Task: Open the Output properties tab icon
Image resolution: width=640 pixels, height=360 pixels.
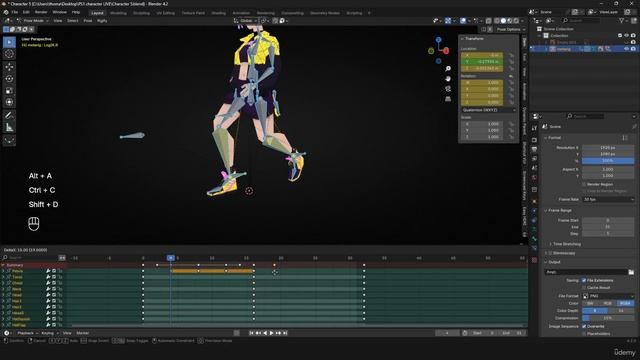Action: point(534,149)
